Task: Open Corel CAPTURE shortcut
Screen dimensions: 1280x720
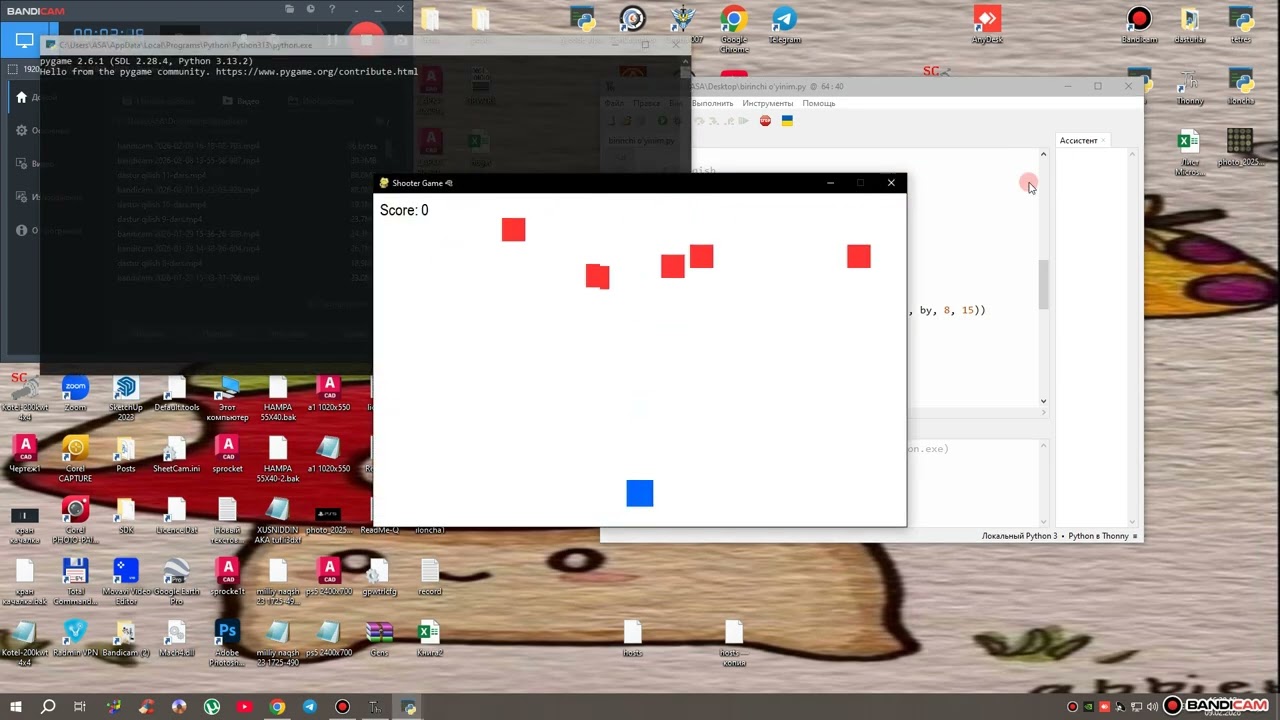Action: [x=75, y=459]
